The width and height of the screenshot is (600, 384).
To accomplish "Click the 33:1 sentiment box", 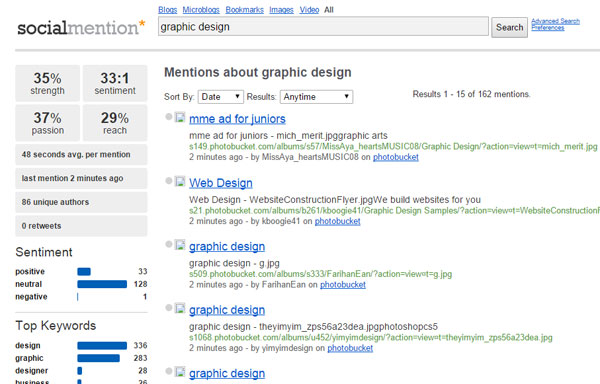I will (115, 83).
